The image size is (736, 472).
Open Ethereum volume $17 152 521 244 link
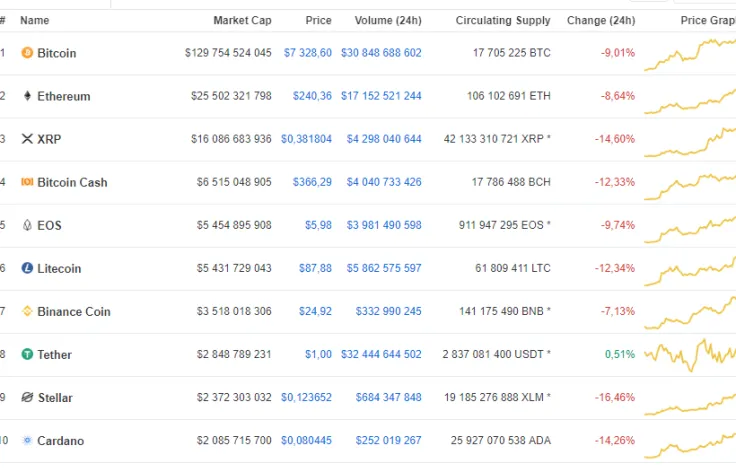(380, 96)
